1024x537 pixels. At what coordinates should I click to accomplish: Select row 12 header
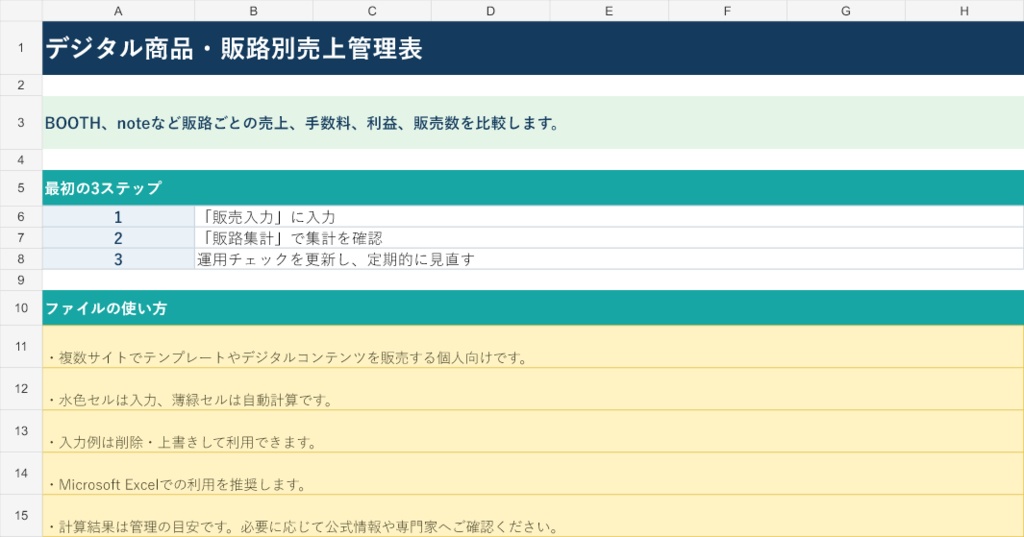21,389
